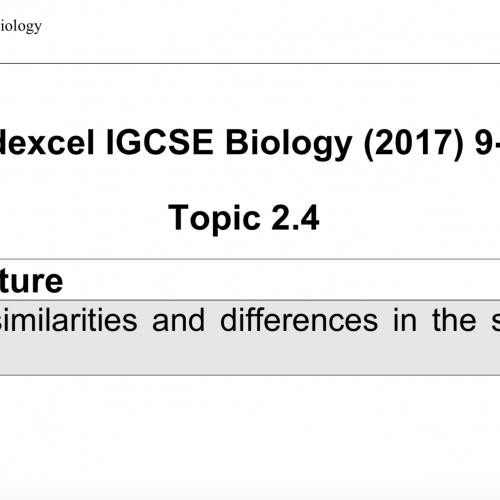This screenshot has height=500, width=500.
Task: Click the bold 'ture' heading fragment
Action: point(31,281)
